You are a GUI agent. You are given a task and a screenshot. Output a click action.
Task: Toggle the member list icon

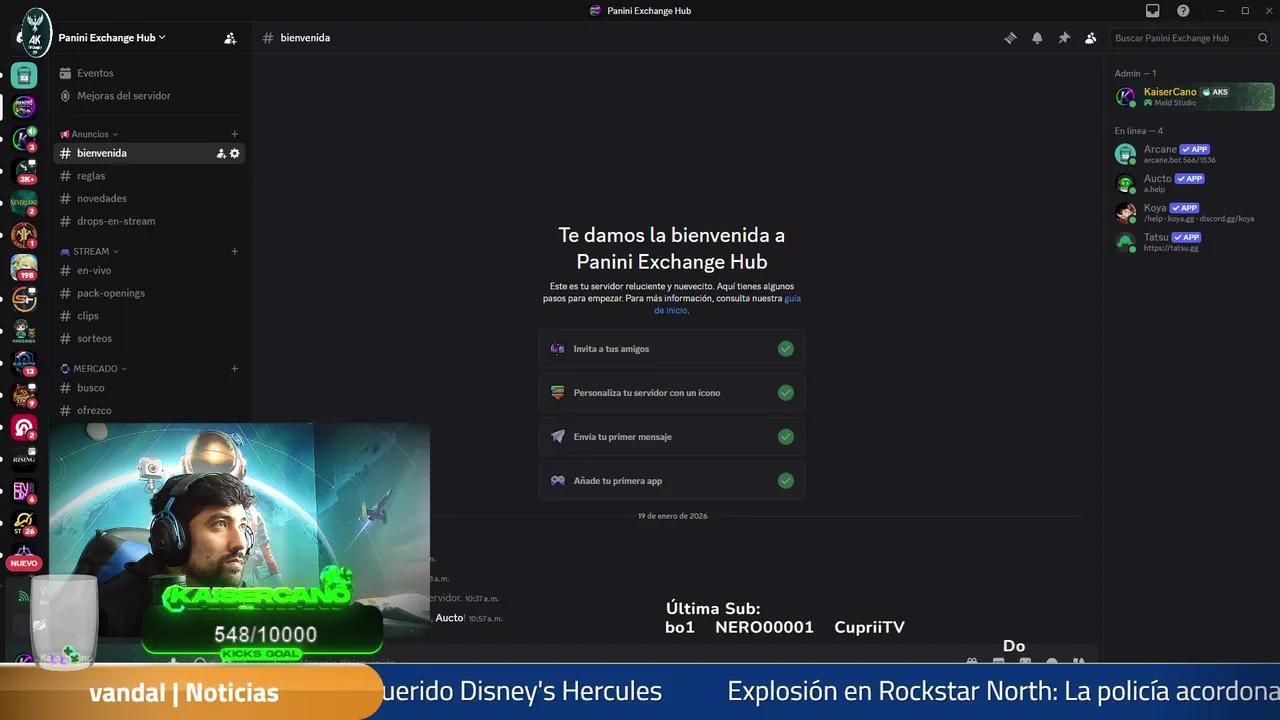(1091, 38)
